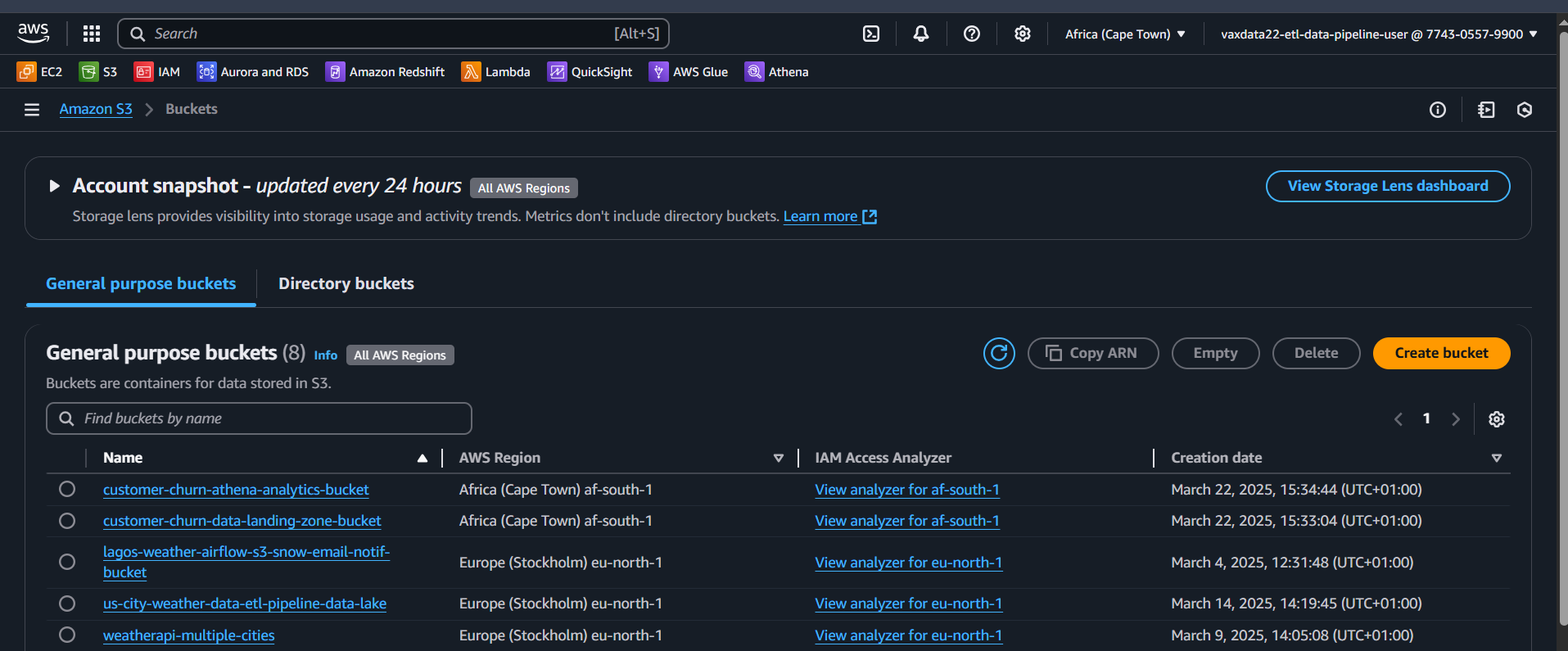Launch the CloudShell terminal icon
The image size is (1568, 651).
(871, 34)
